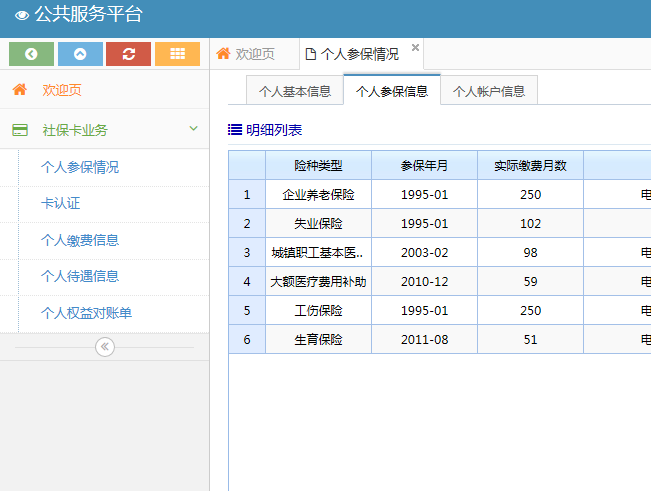This screenshot has width=651, height=491.
Task: Select the 企业养老保险 table row
Action: [x=318, y=195]
